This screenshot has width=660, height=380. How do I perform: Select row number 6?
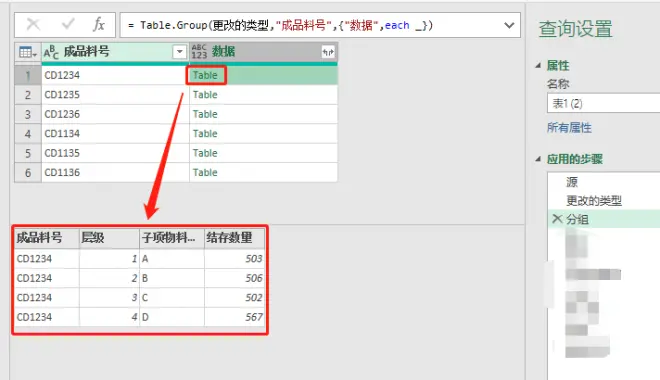pyautogui.click(x=28, y=172)
